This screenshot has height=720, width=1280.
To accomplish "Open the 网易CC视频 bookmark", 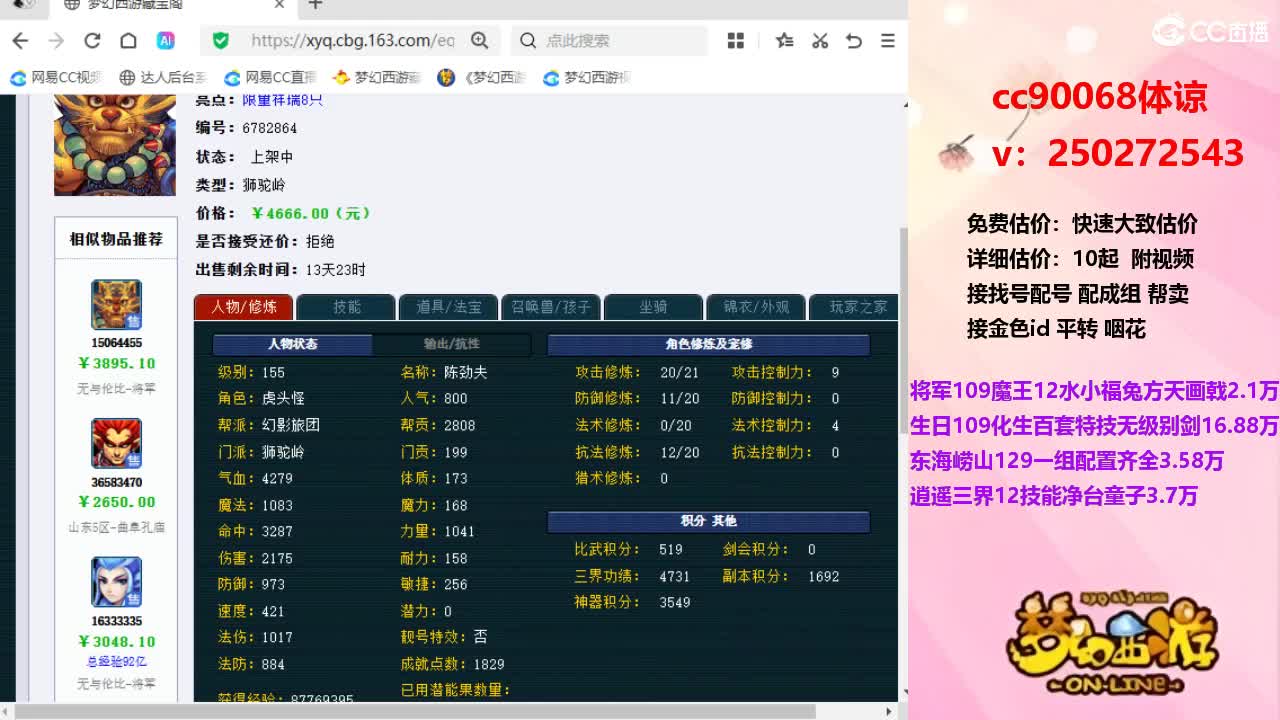I will 57,77.
